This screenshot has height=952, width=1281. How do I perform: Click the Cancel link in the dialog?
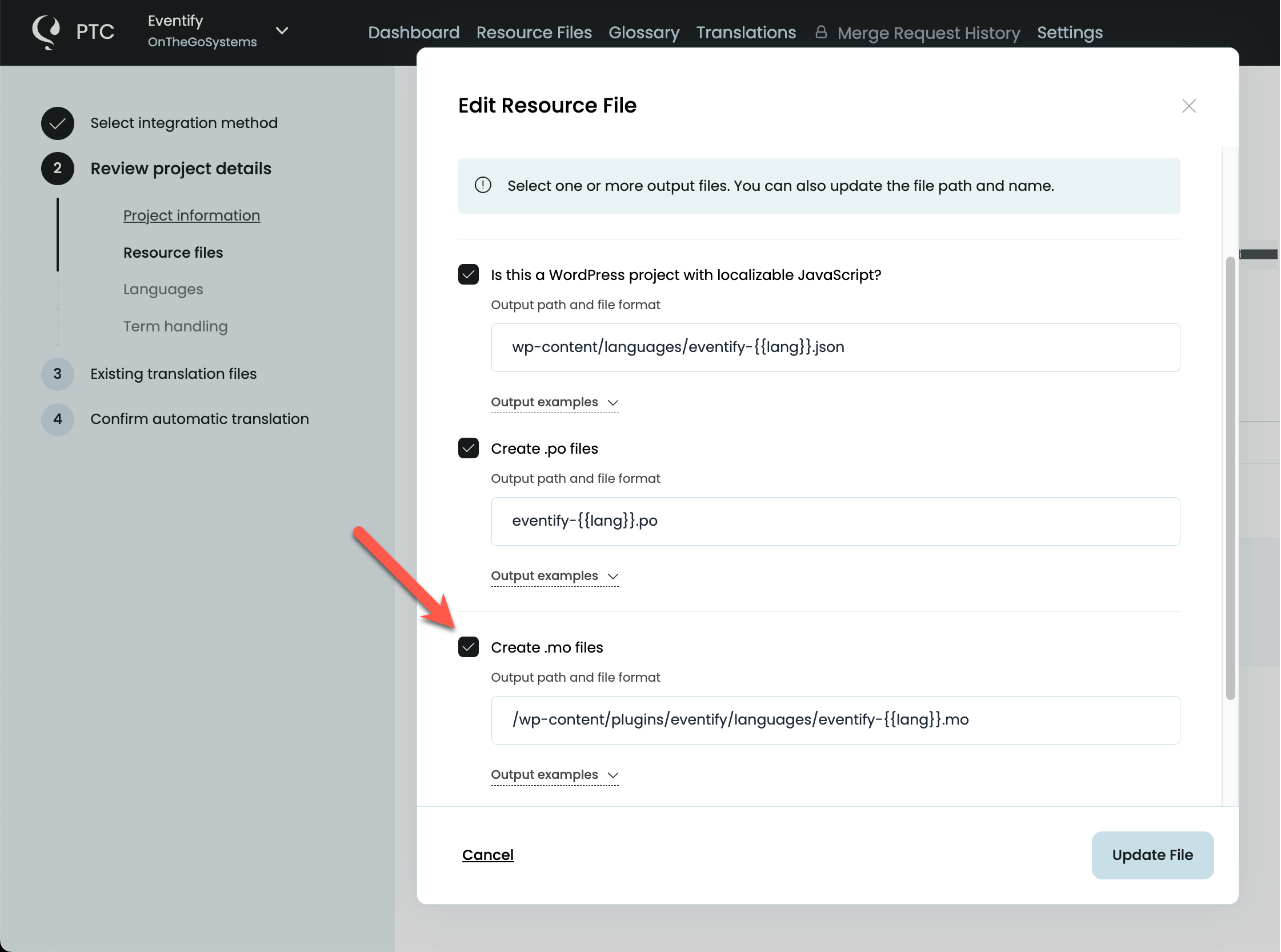click(x=487, y=855)
